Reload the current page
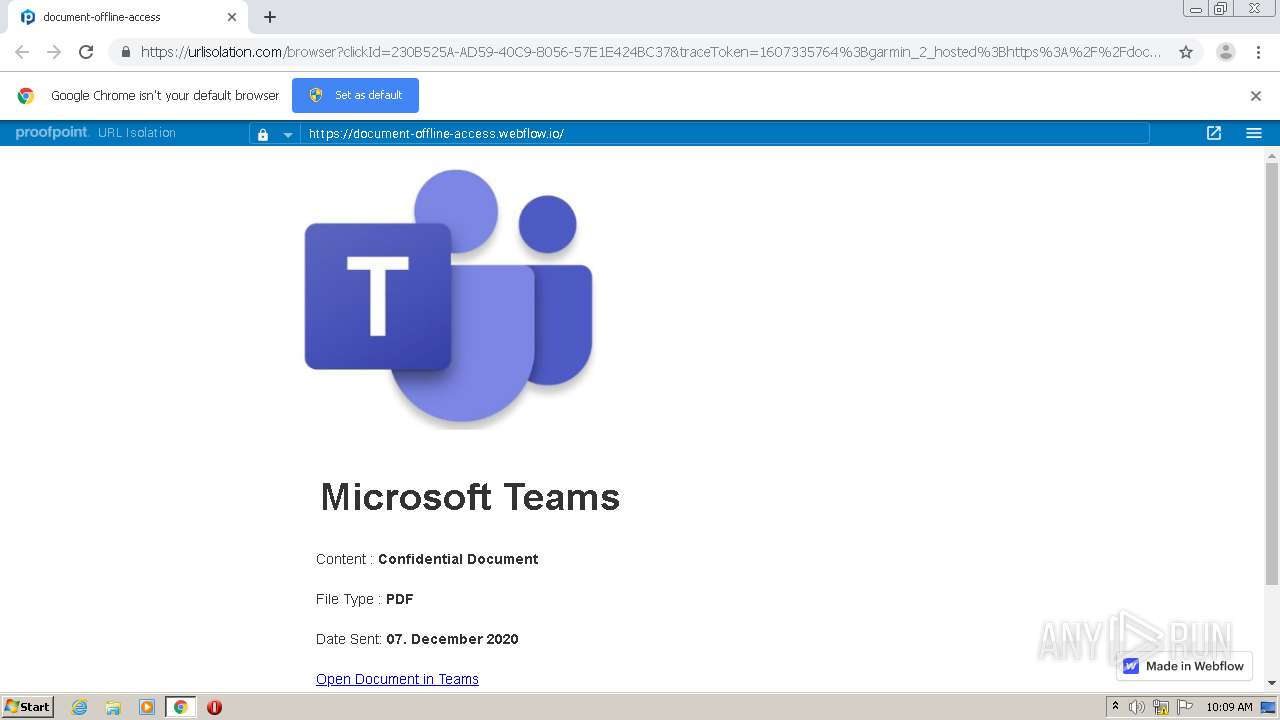 pyautogui.click(x=86, y=52)
